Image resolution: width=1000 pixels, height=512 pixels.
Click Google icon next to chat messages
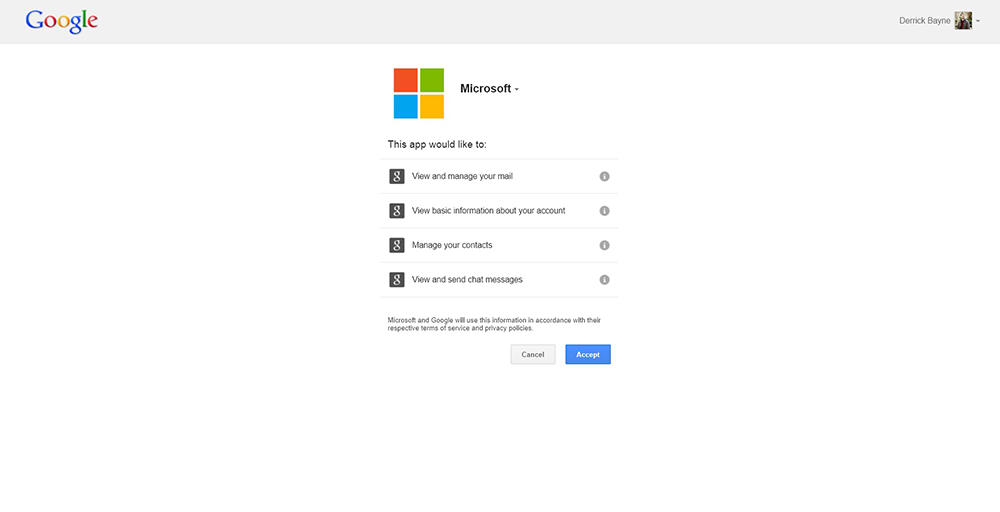pos(397,280)
